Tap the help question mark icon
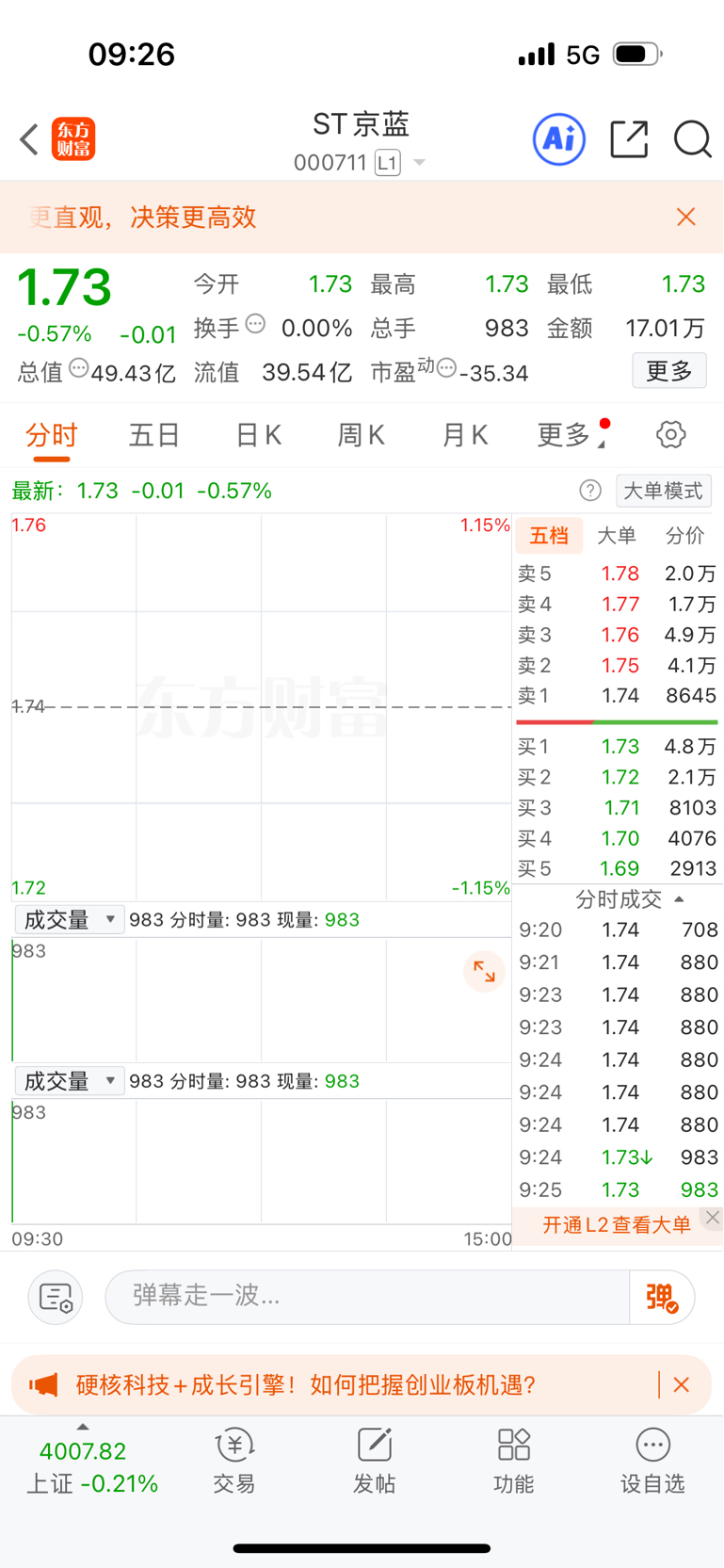Image resolution: width=724 pixels, height=1568 pixels. (x=590, y=491)
